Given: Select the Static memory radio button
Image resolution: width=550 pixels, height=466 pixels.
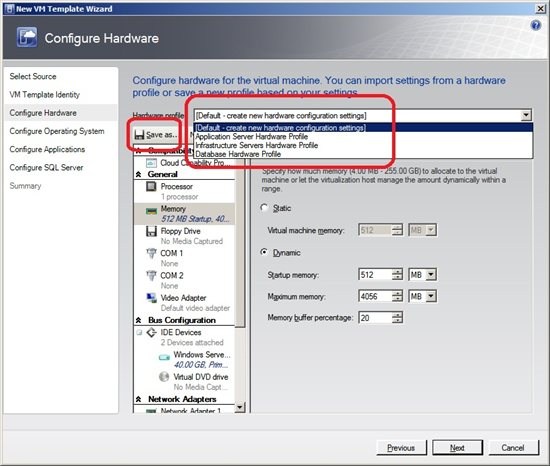Looking at the screenshot, I should pyautogui.click(x=264, y=208).
